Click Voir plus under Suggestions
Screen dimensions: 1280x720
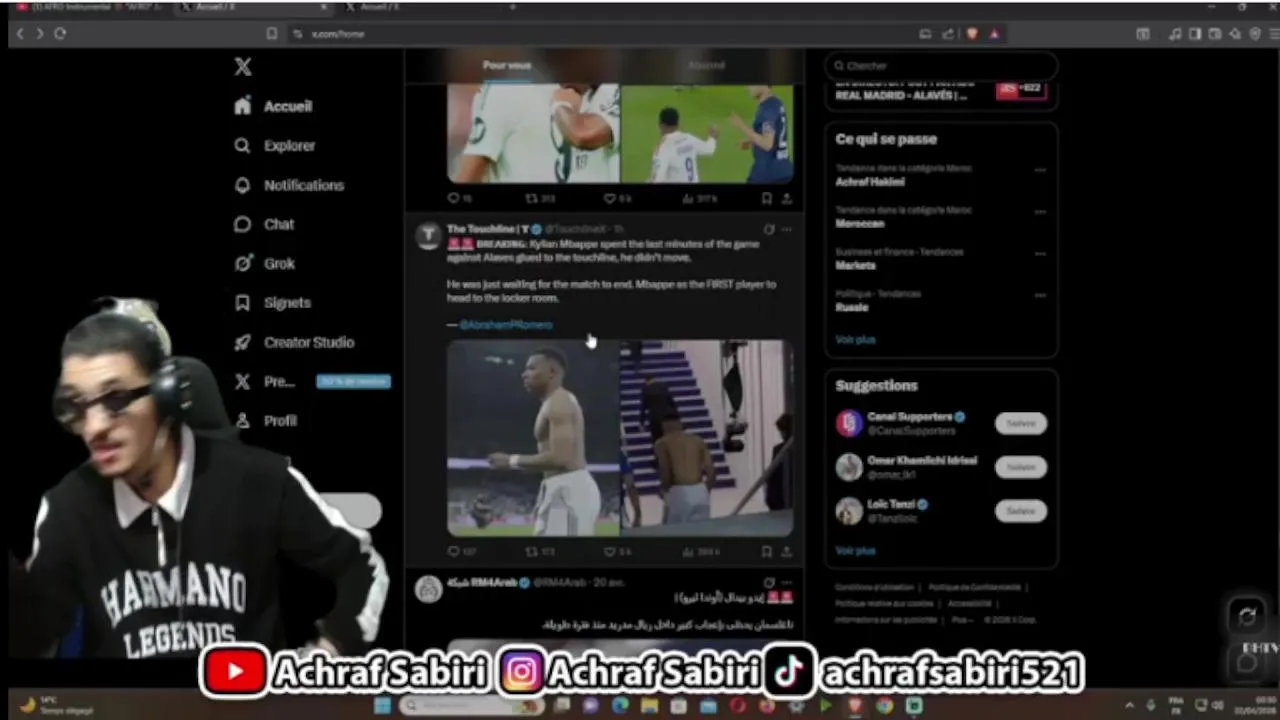855,551
